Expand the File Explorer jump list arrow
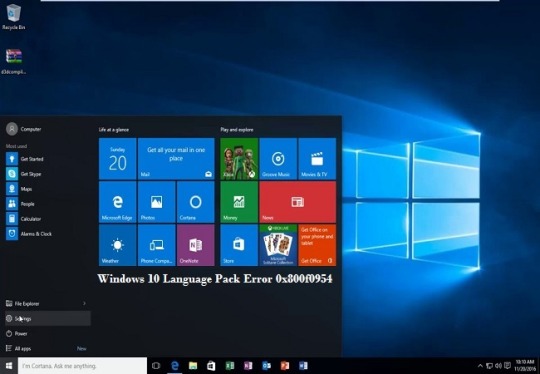This screenshot has width=540, height=374. coord(84,303)
